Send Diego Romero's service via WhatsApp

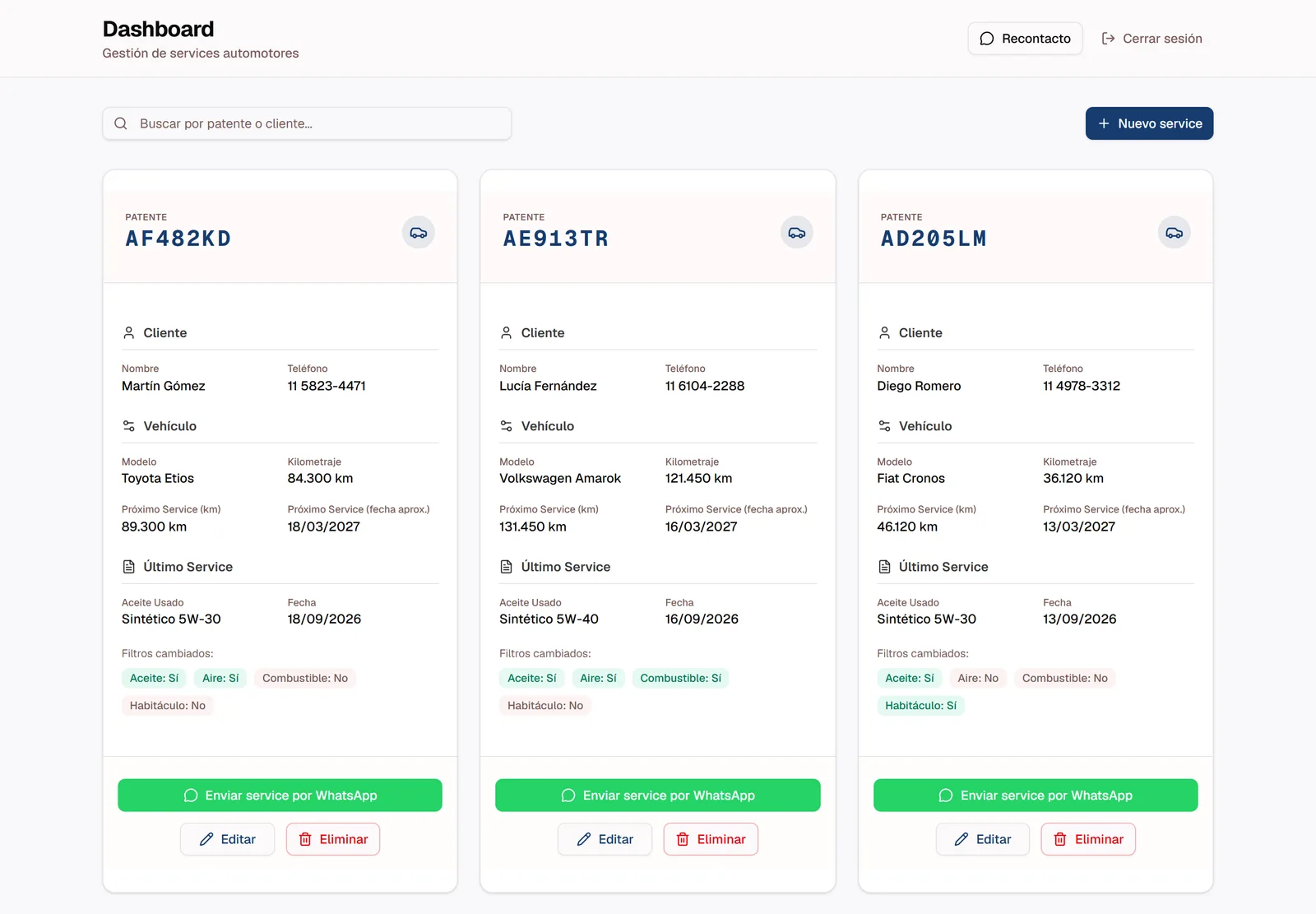point(1036,795)
